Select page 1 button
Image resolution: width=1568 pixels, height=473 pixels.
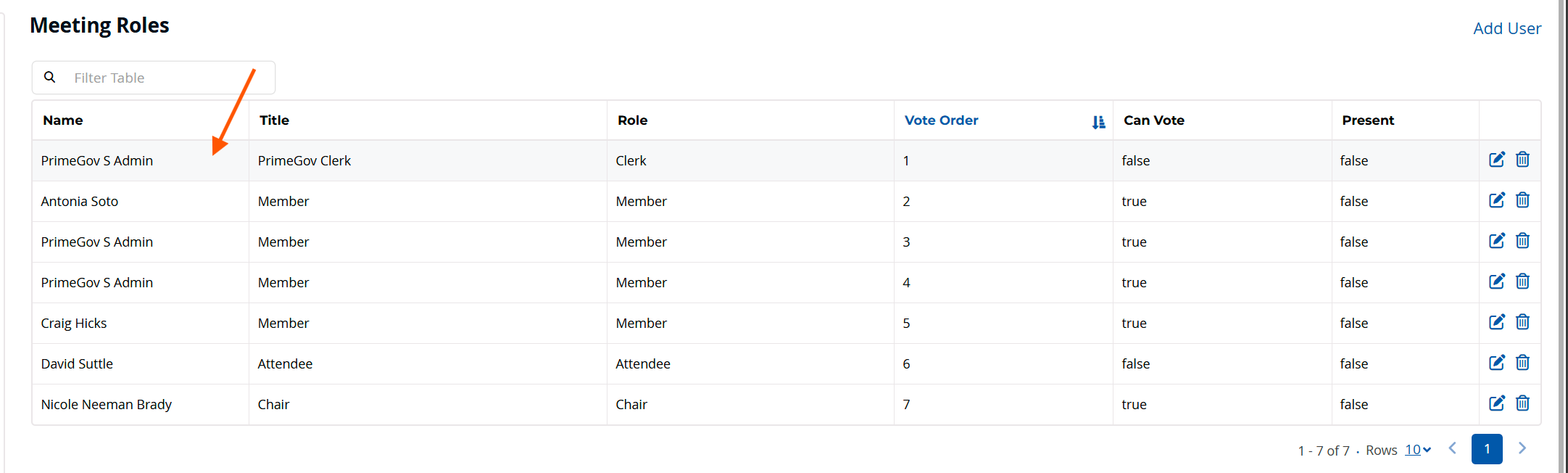[1487, 449]
